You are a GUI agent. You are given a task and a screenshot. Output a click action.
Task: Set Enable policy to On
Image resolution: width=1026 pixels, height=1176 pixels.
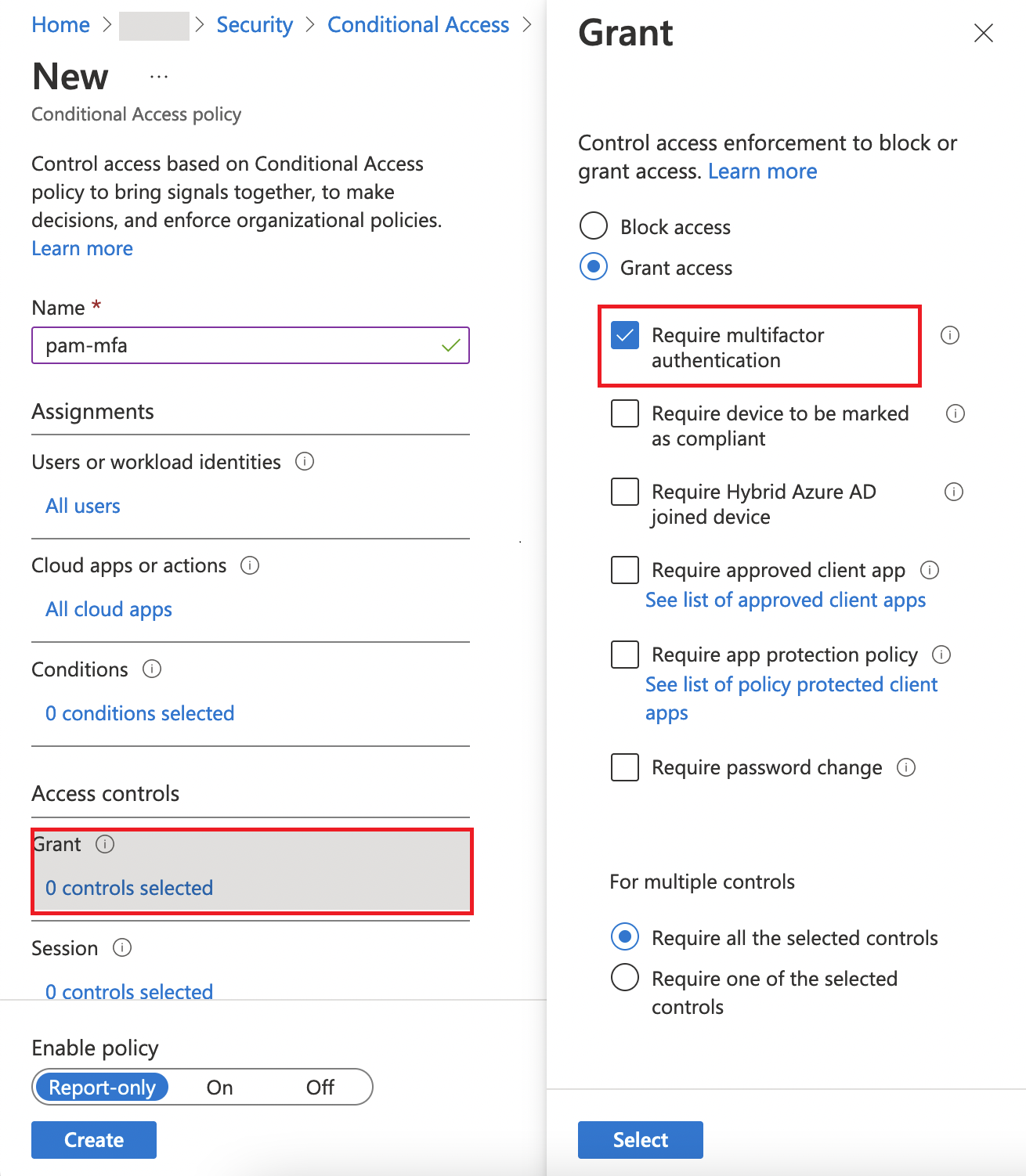point(219,1087)
